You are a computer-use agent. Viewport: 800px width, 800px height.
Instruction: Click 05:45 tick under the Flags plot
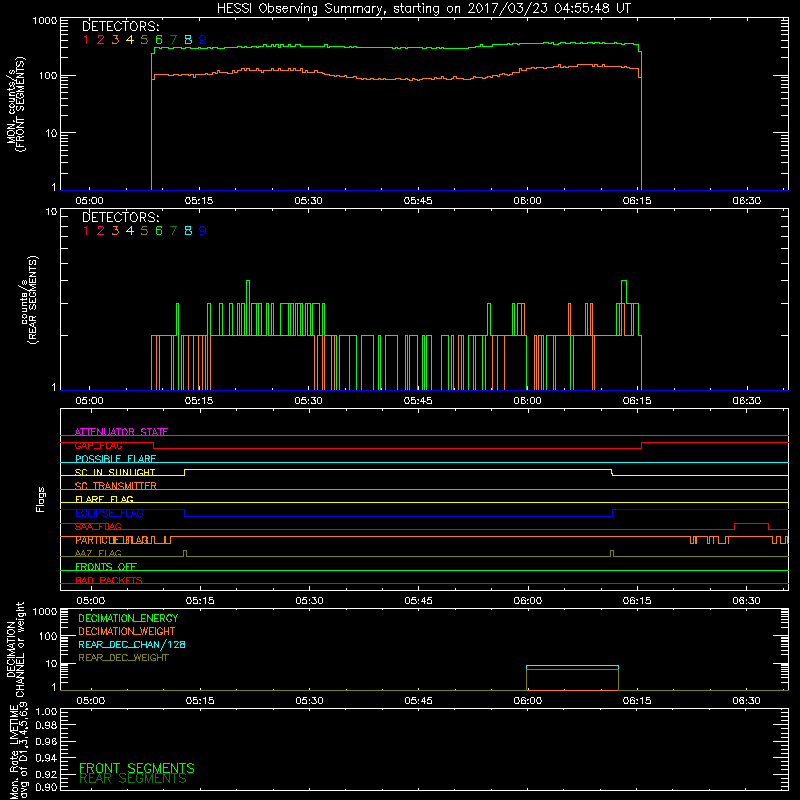pyautogui.click(x=418, y=601)
